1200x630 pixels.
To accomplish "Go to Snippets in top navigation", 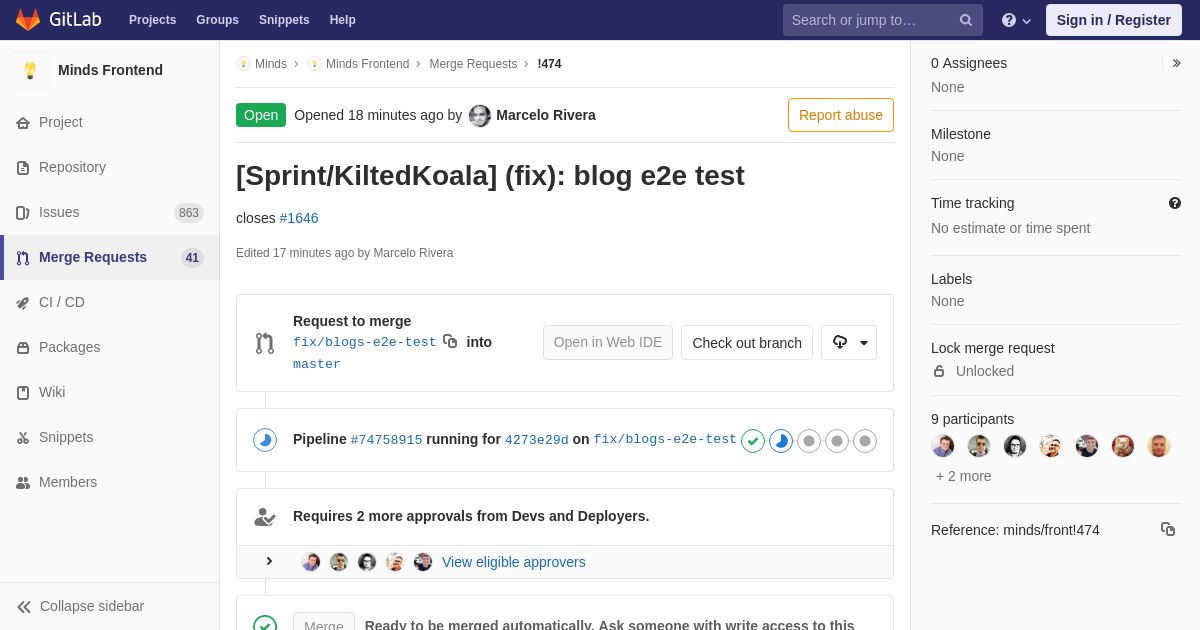I will [284, 20].
